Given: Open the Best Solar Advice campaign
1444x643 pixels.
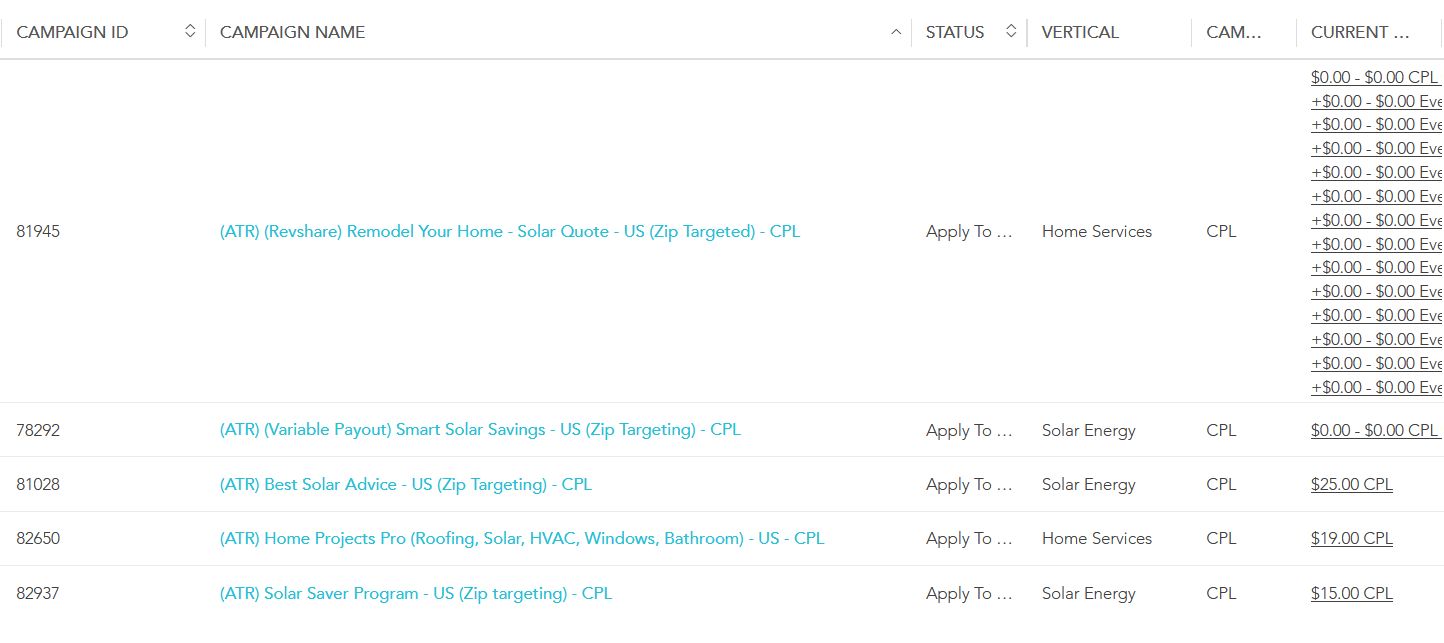Looking at the screenshot, I should tap(405, 484).
